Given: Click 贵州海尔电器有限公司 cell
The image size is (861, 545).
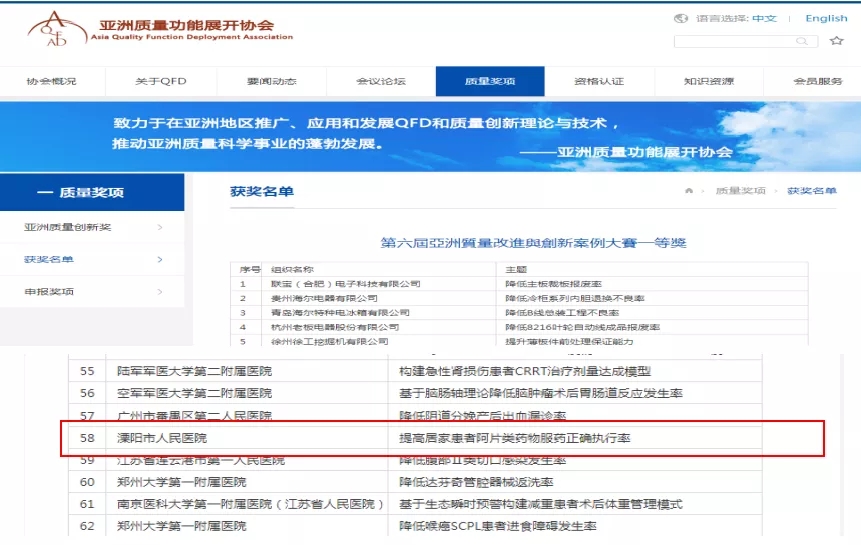Looking at the screenshot, I should tap(324, 298).
